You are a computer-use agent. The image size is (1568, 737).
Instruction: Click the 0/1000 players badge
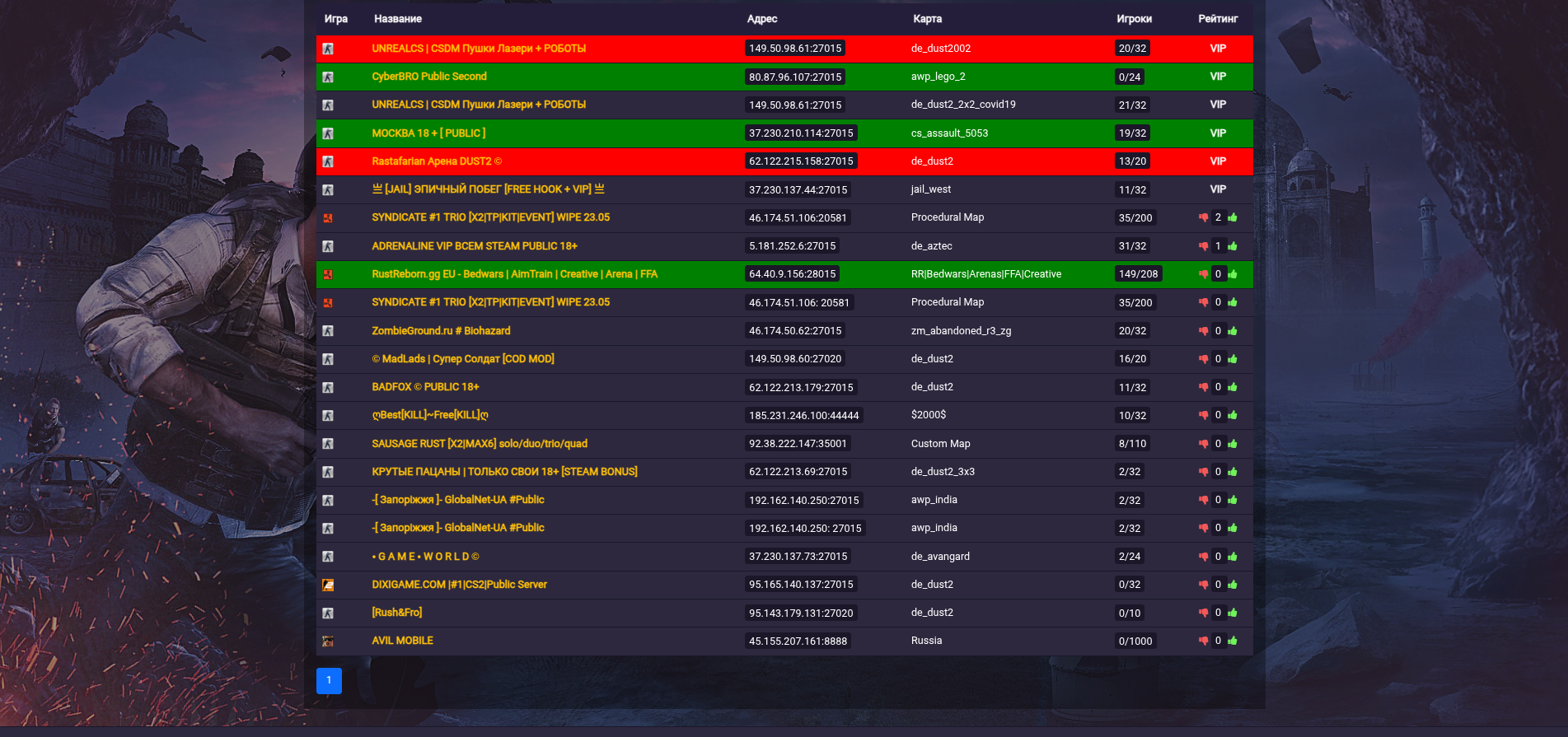(x=1135, y=641)
